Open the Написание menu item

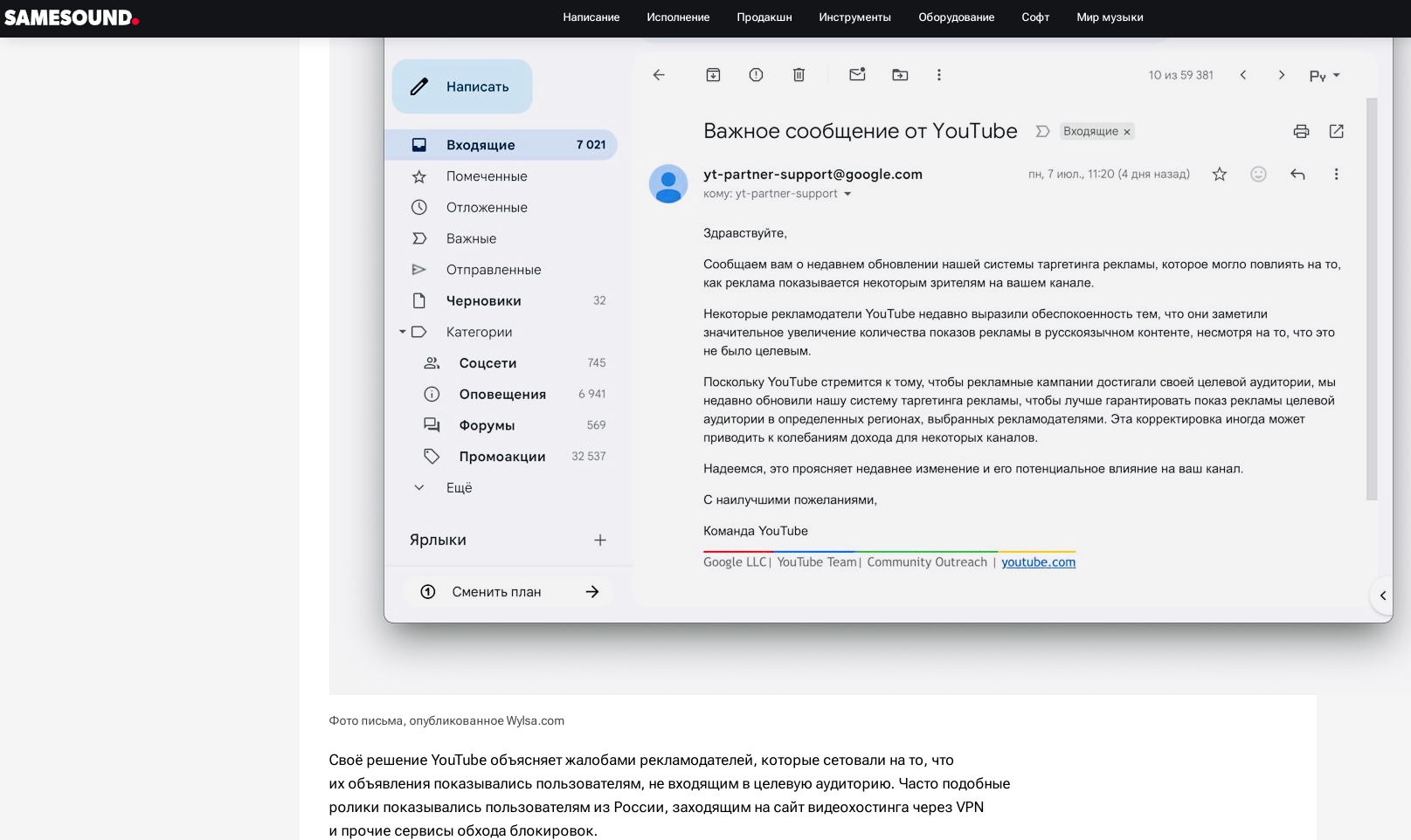coord(591,17)
